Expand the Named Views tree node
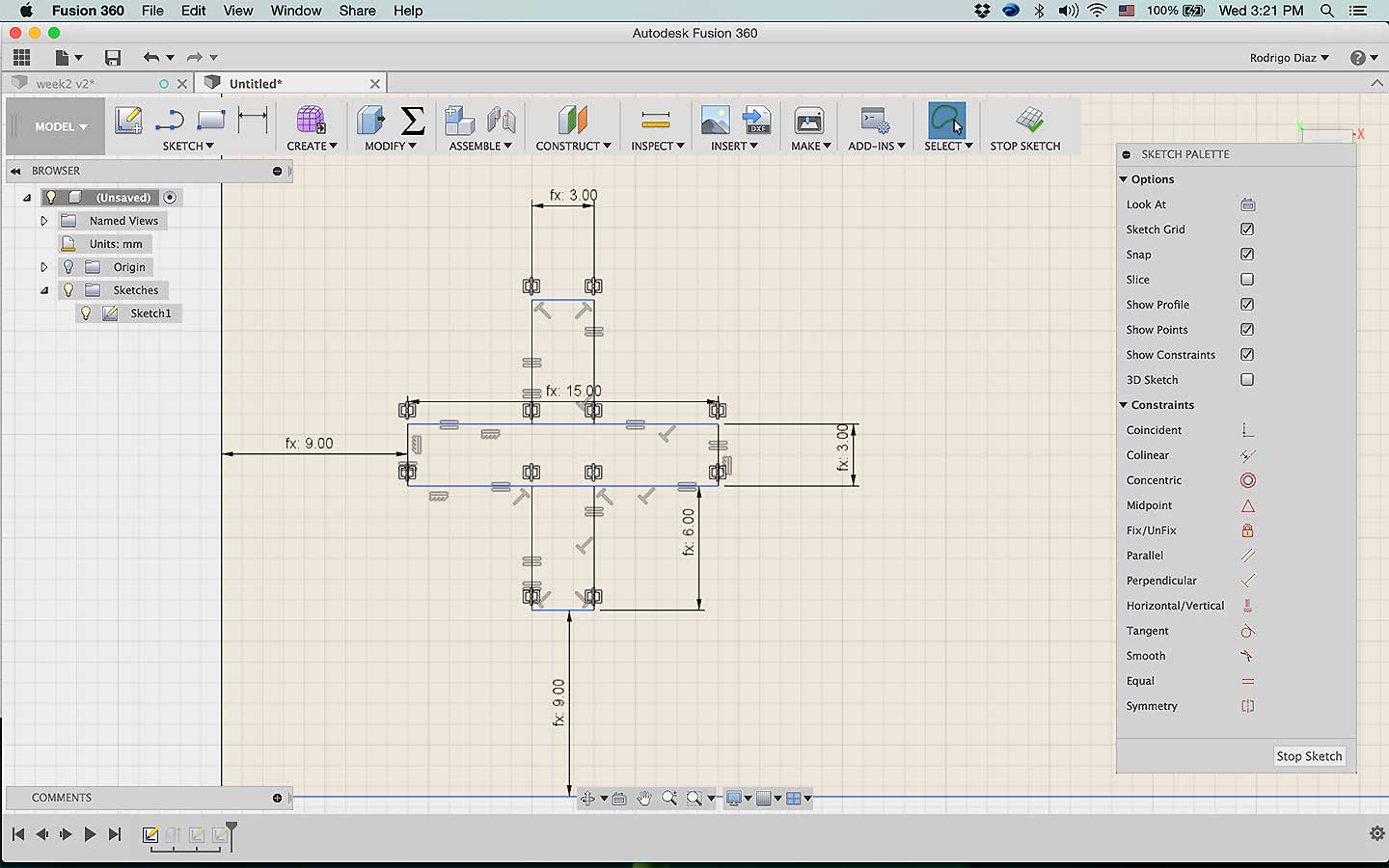 [43, 221]
